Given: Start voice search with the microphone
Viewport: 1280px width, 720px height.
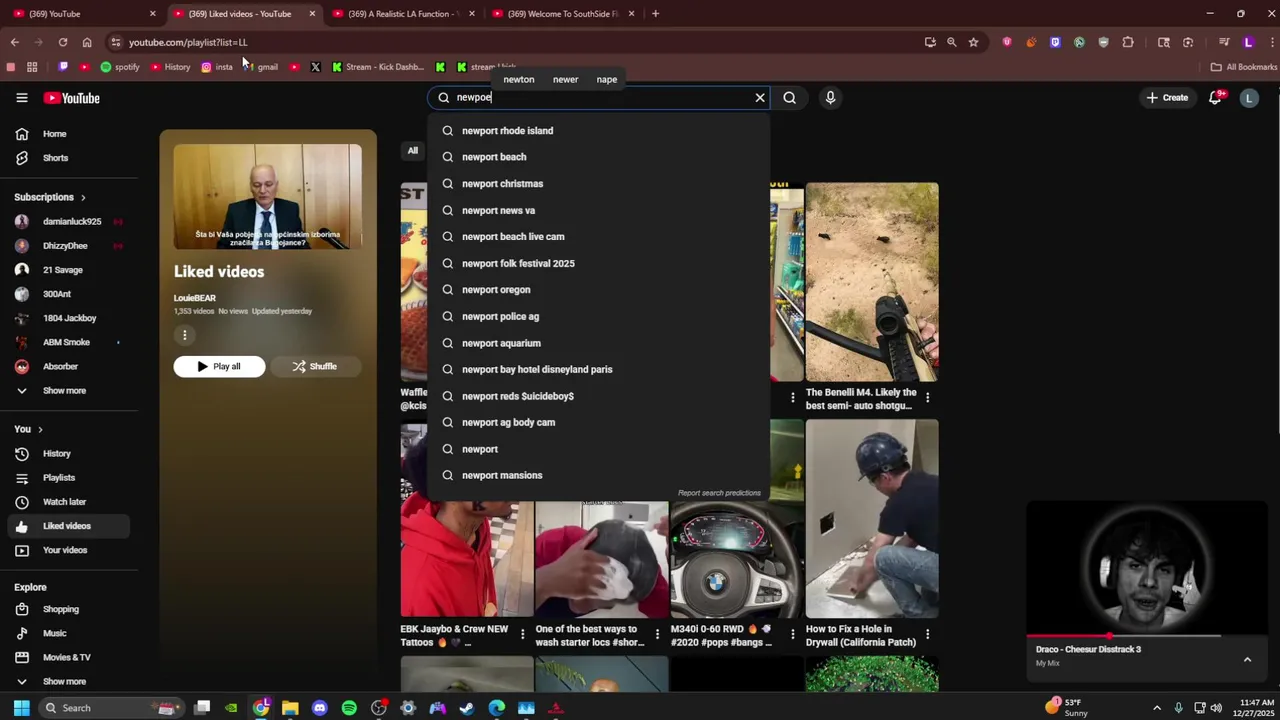Looking at the screenshot, I should pos(830,98).
